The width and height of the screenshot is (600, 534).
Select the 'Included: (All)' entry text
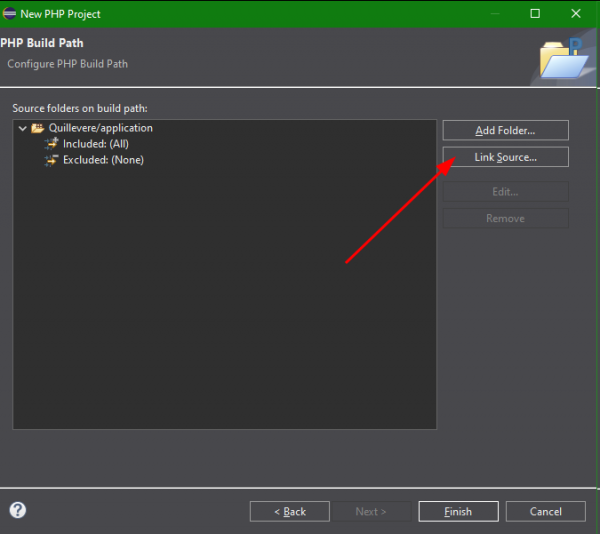point(96,144)
